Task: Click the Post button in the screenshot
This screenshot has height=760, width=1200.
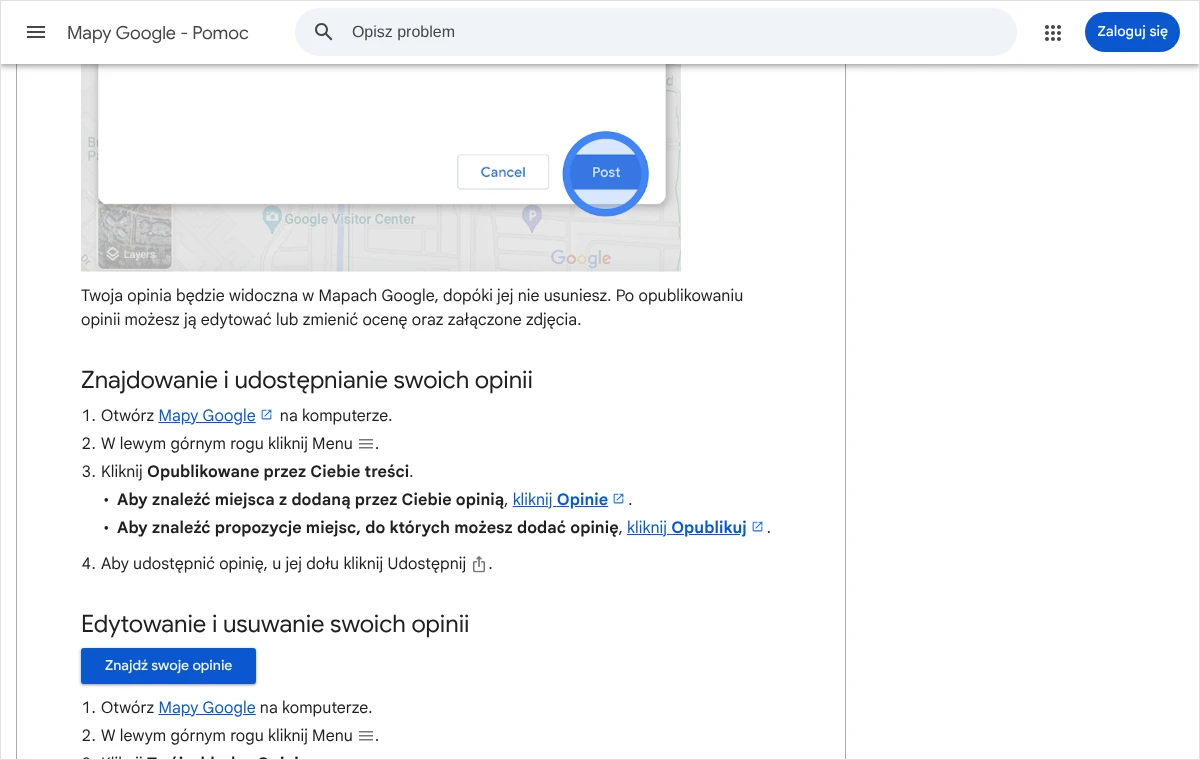Action: pyautogui.click(x=606, y=172)
